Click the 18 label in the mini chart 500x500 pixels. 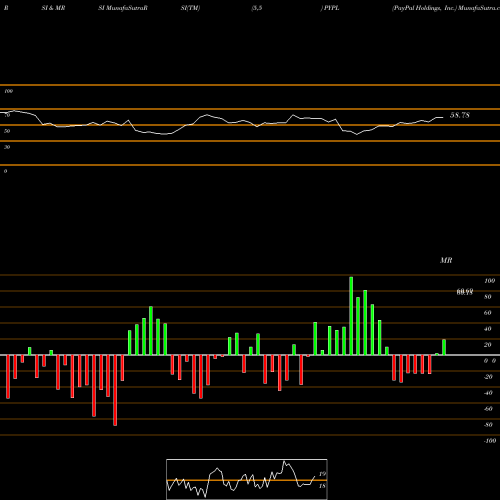322,486
